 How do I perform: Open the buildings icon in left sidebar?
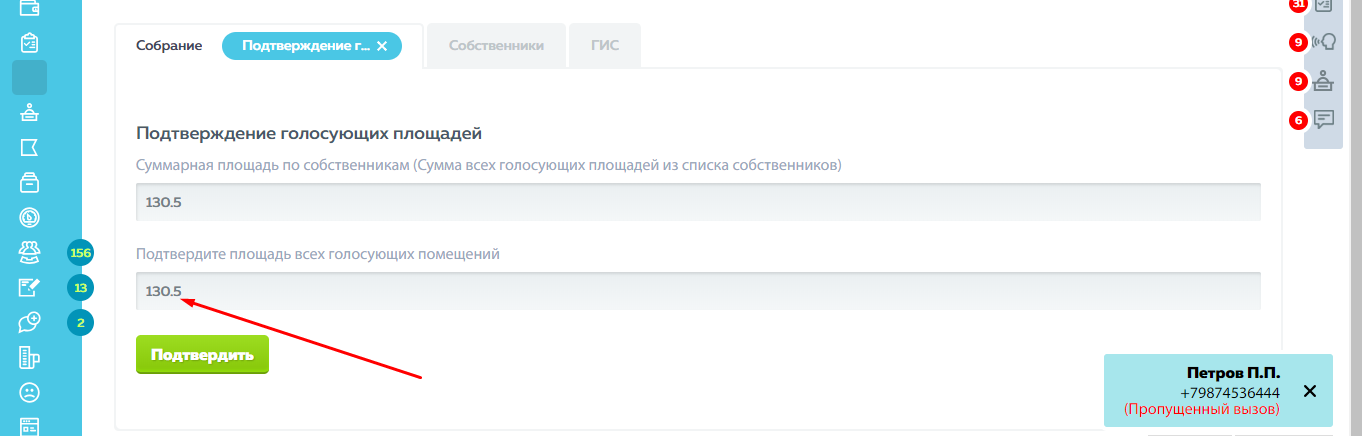coord(29,357)
